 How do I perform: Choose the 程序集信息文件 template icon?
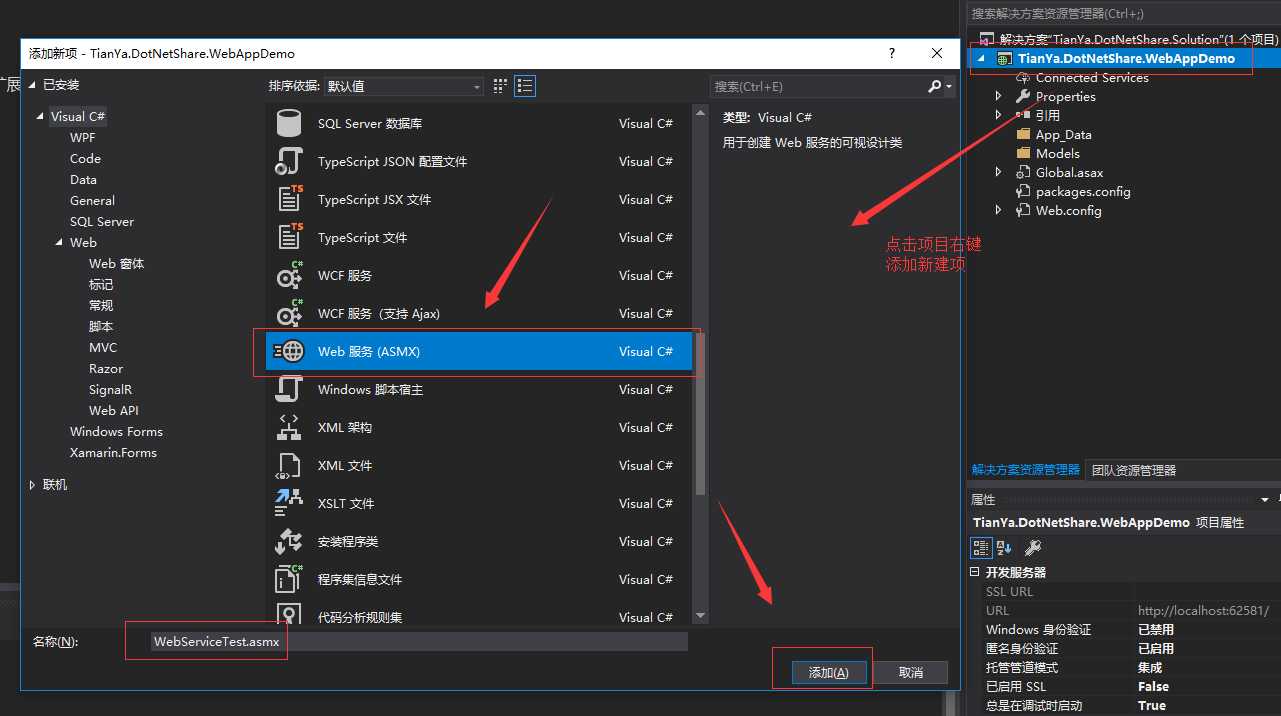[x=289, y=579]
